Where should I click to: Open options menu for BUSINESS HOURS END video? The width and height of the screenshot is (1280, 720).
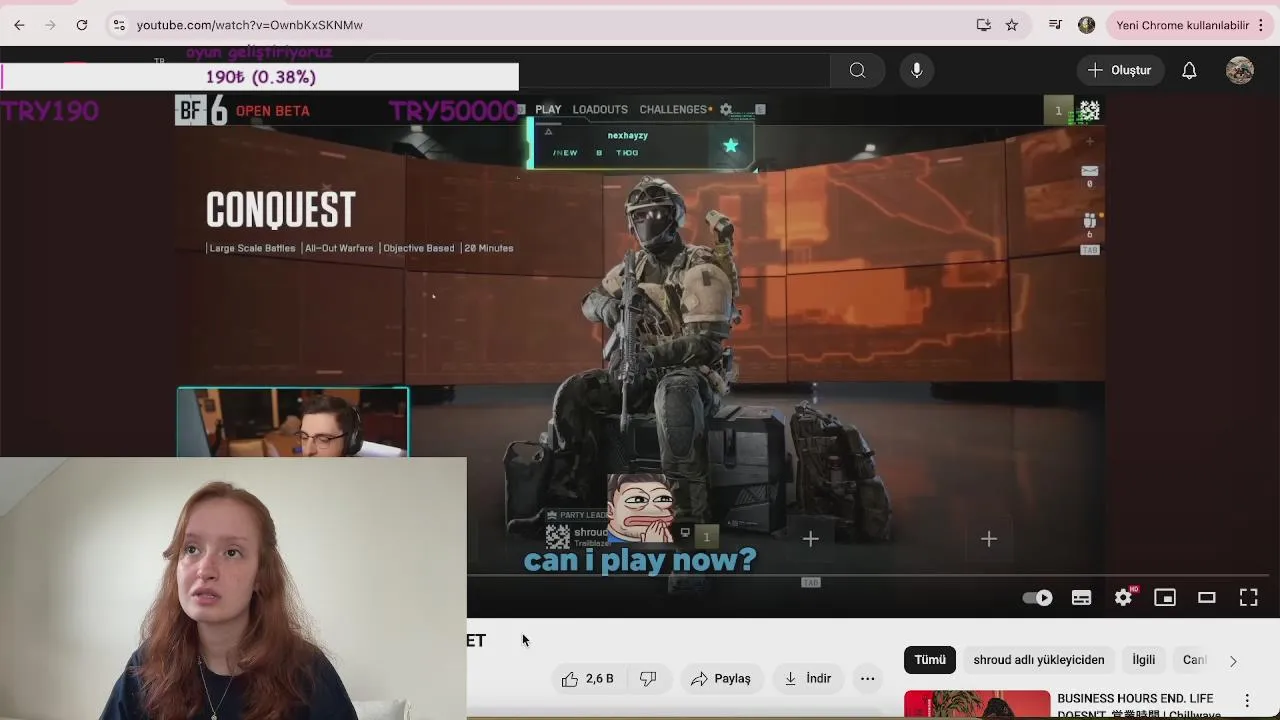[1247, 701]
